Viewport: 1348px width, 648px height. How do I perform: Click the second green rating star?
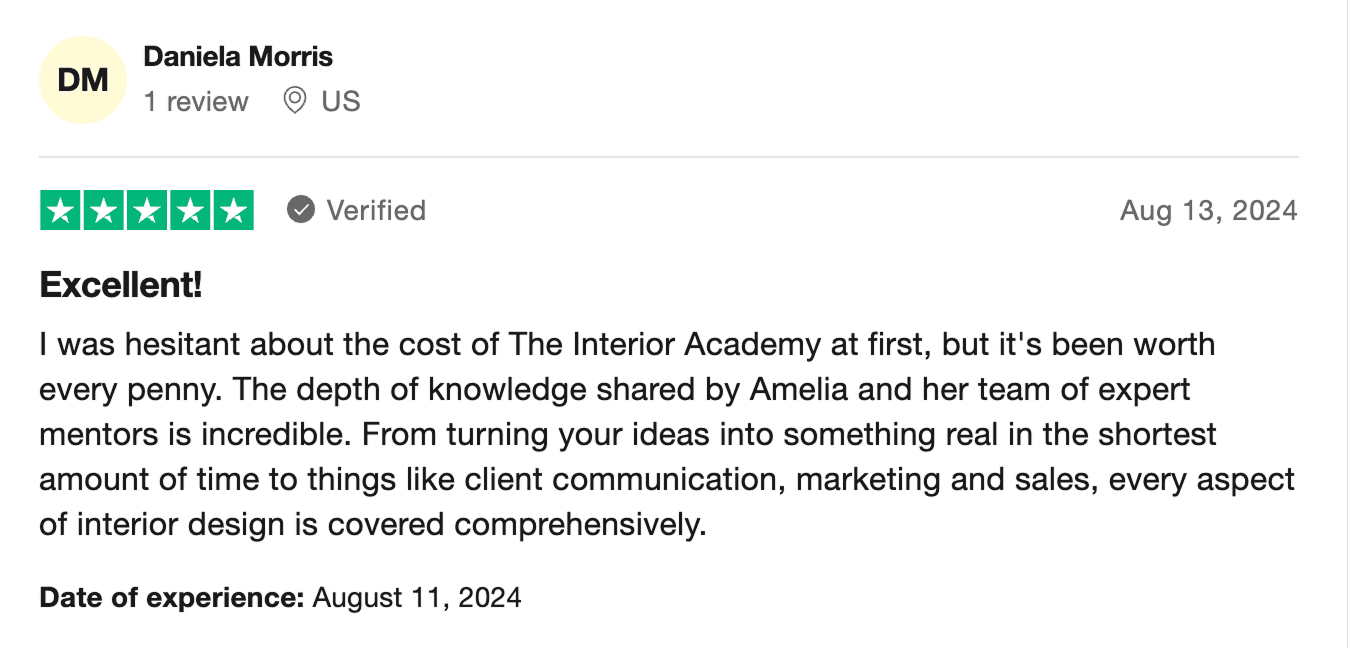pos(104,210)
